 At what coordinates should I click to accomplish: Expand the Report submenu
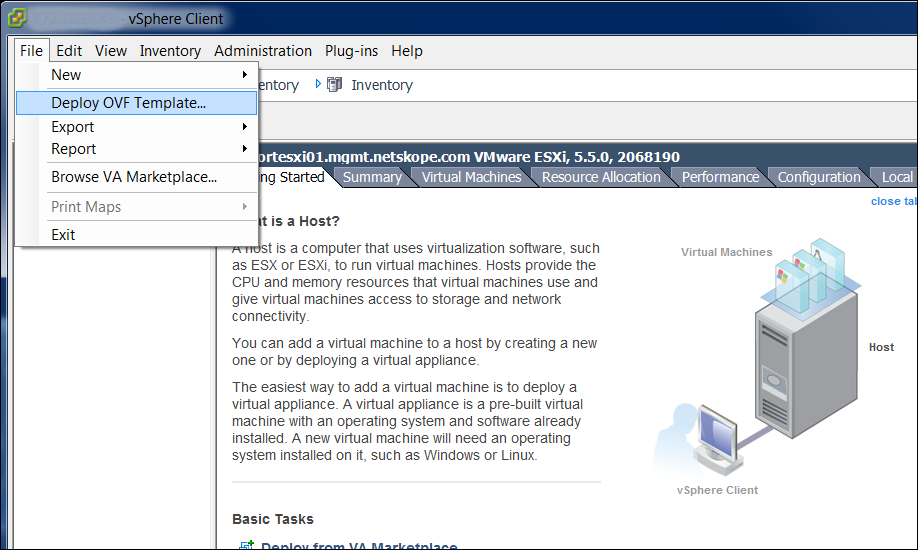click(x=136, y=149)
